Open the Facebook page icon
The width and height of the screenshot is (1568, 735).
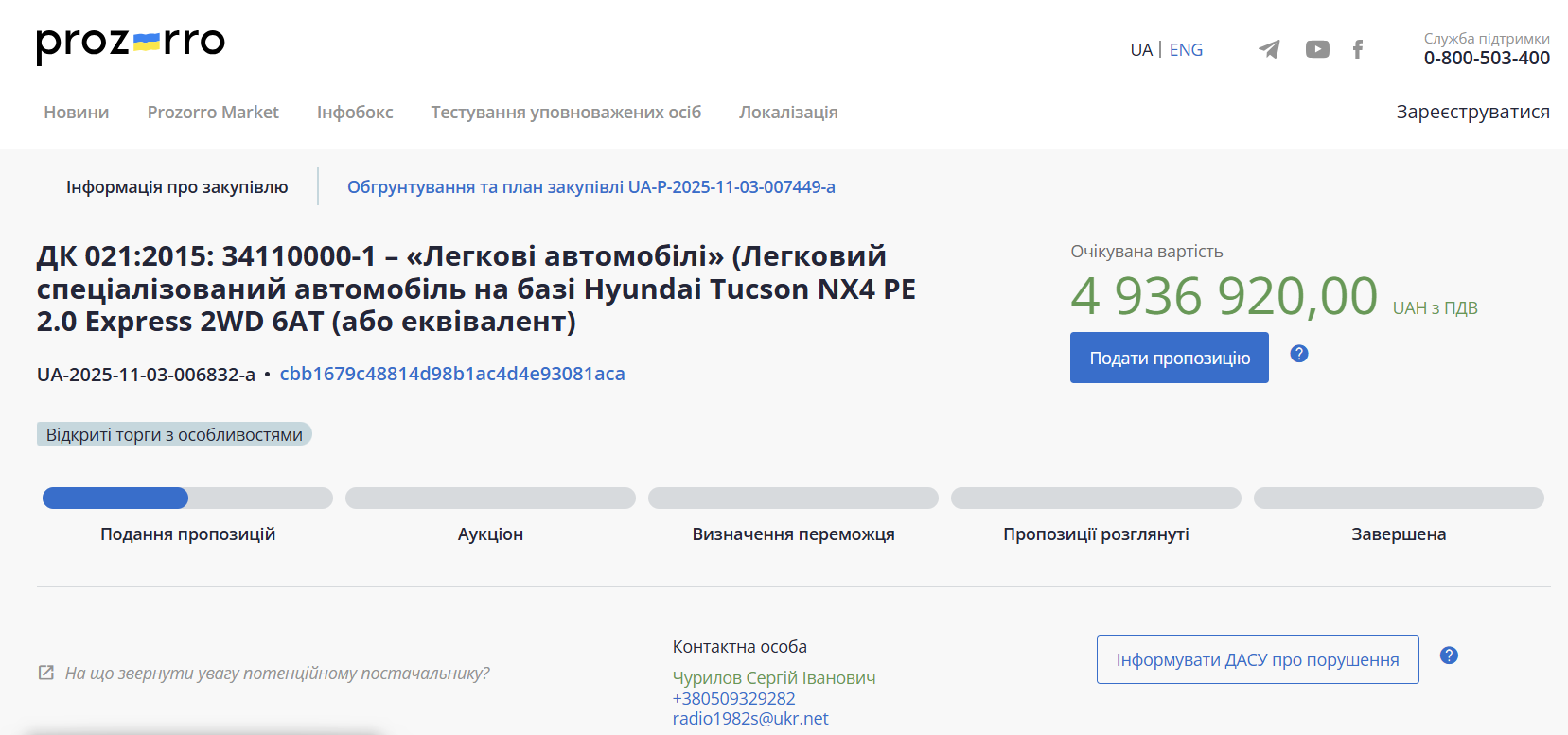[1358, 49]
